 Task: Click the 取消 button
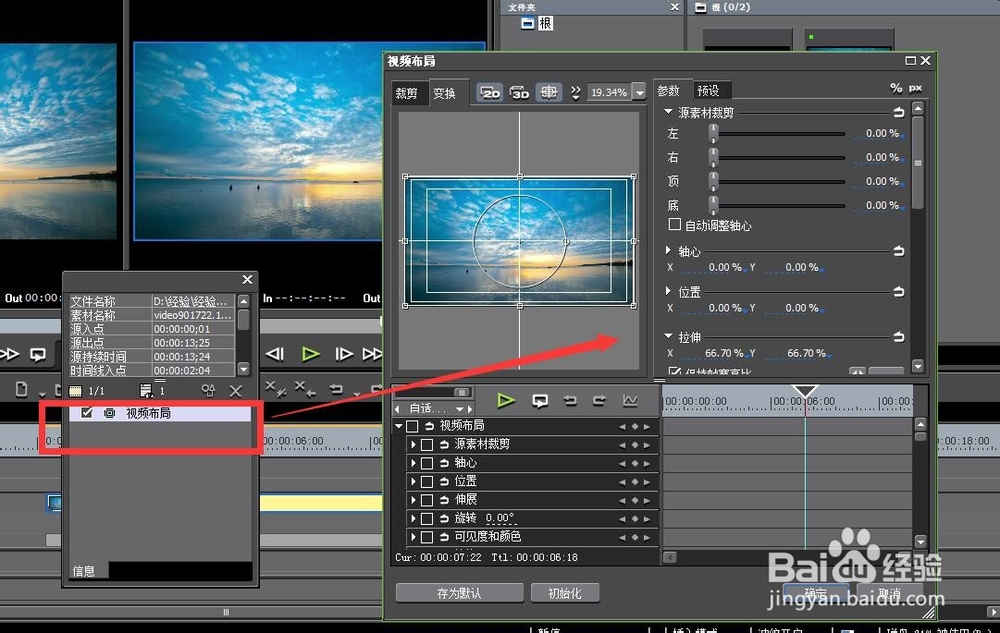pos(889,593)
